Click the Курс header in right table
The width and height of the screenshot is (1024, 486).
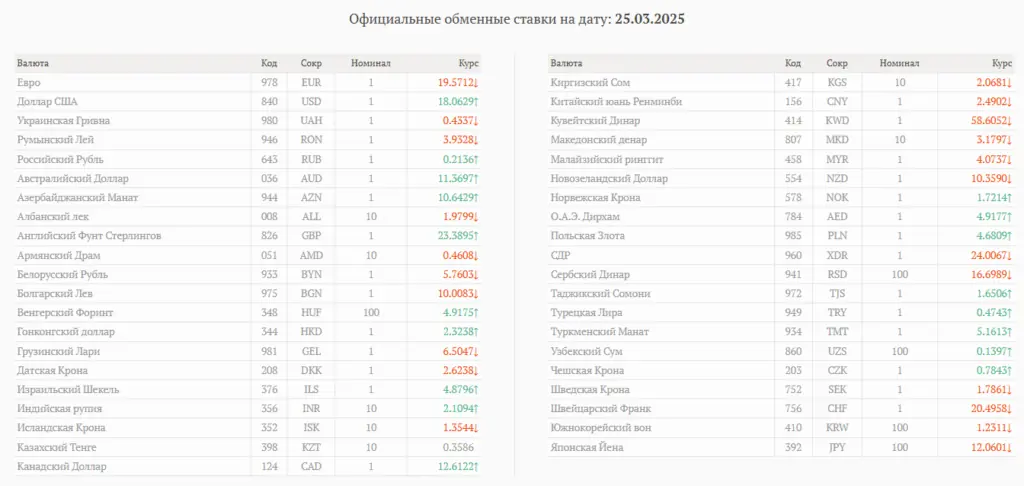[x=1002, y=63]
